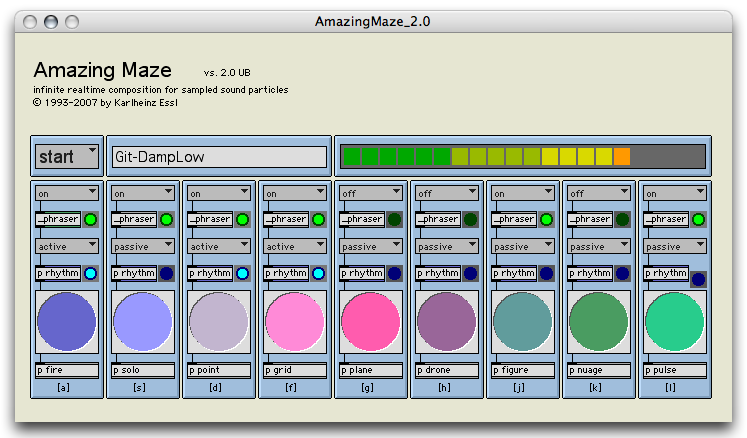The image size is (747, 438).
Task: Toggle the dark phraser LED in drone channel
Action: pos(470,219)
